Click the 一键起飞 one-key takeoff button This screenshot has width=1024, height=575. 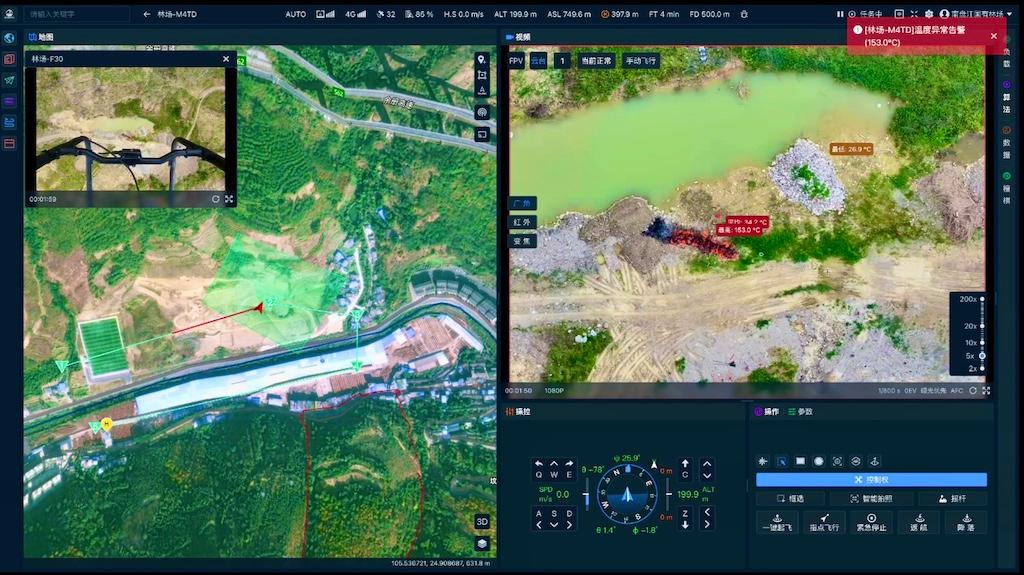click(x=777, y=522)
